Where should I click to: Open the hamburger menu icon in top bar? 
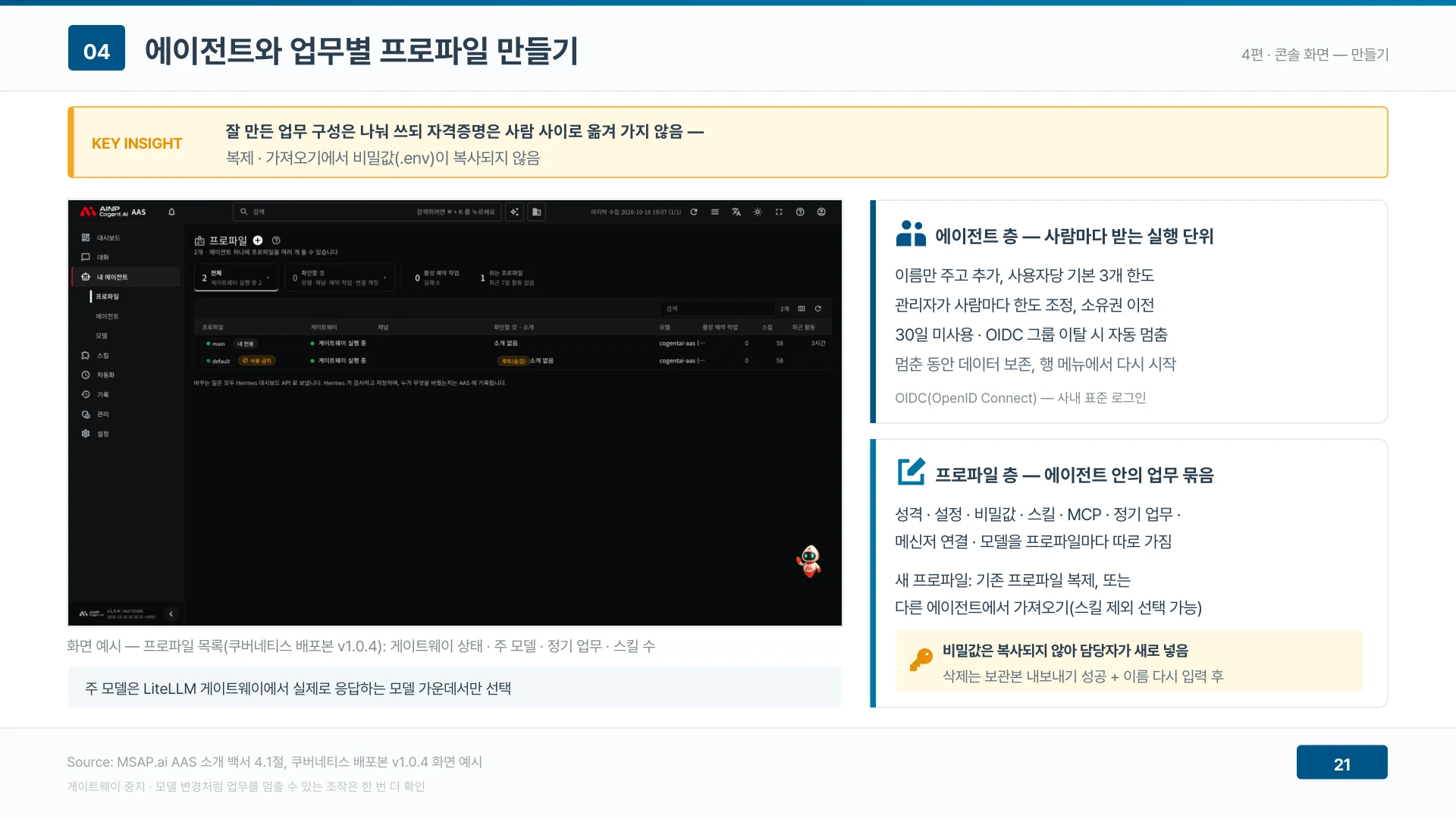[715, 212]
